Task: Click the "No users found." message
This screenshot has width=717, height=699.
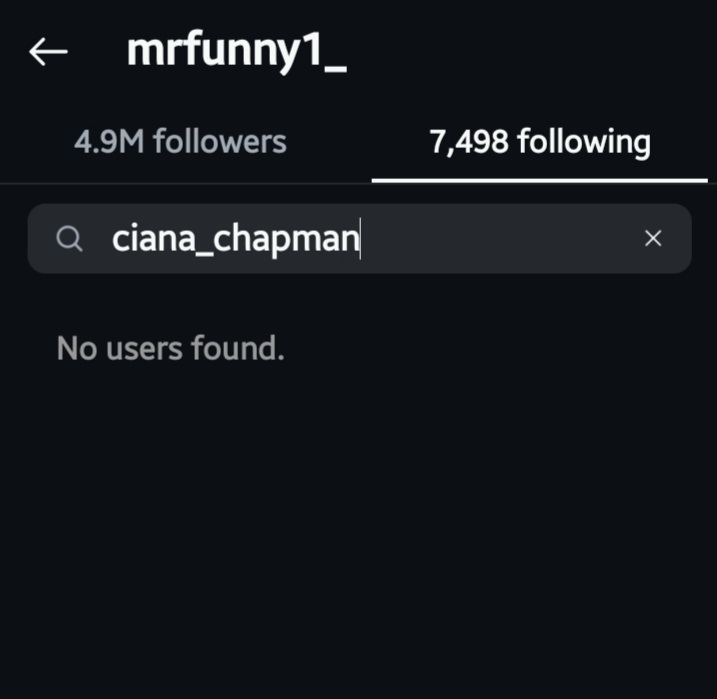Action: (x=171, y=348)
